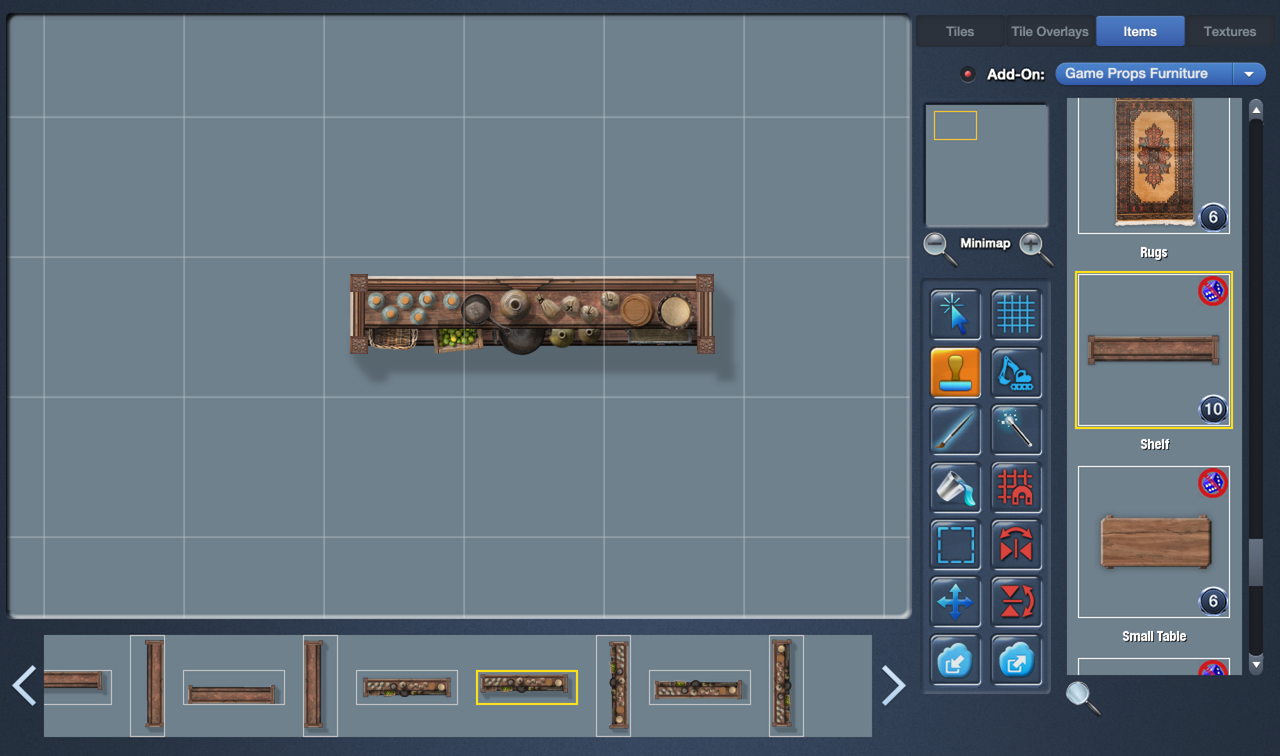Activate the orange stamp tool
1280x756 pixels.
[955, 372]
